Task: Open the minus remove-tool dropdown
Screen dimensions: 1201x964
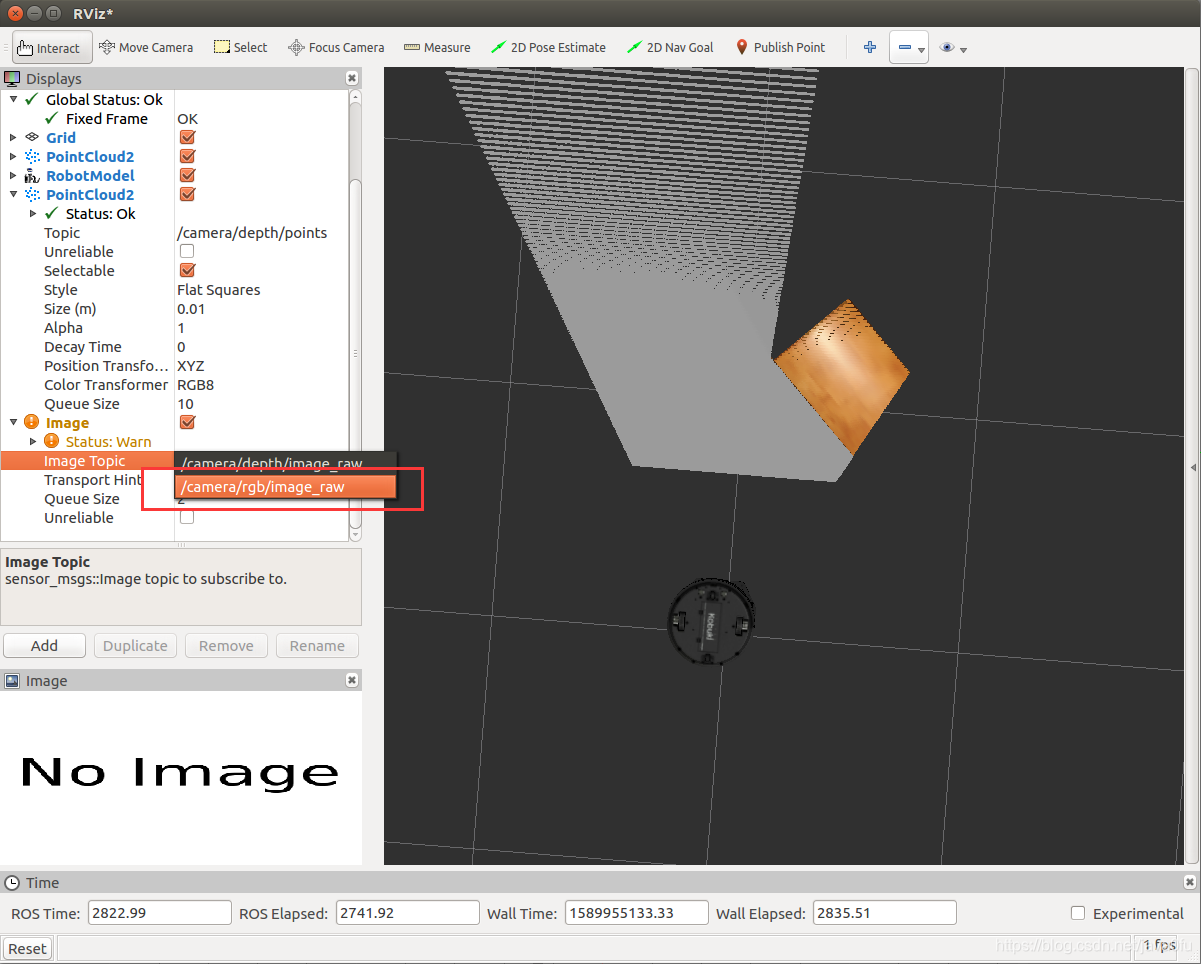Action: (x=909, y=47)
